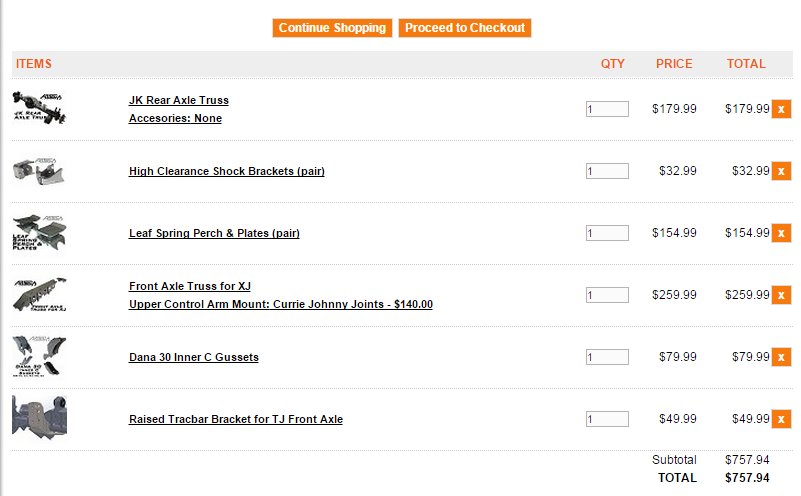Delete Dana 30 Inner C Gussets item
This screenshot has height=496, width=801.
(781, 357)
